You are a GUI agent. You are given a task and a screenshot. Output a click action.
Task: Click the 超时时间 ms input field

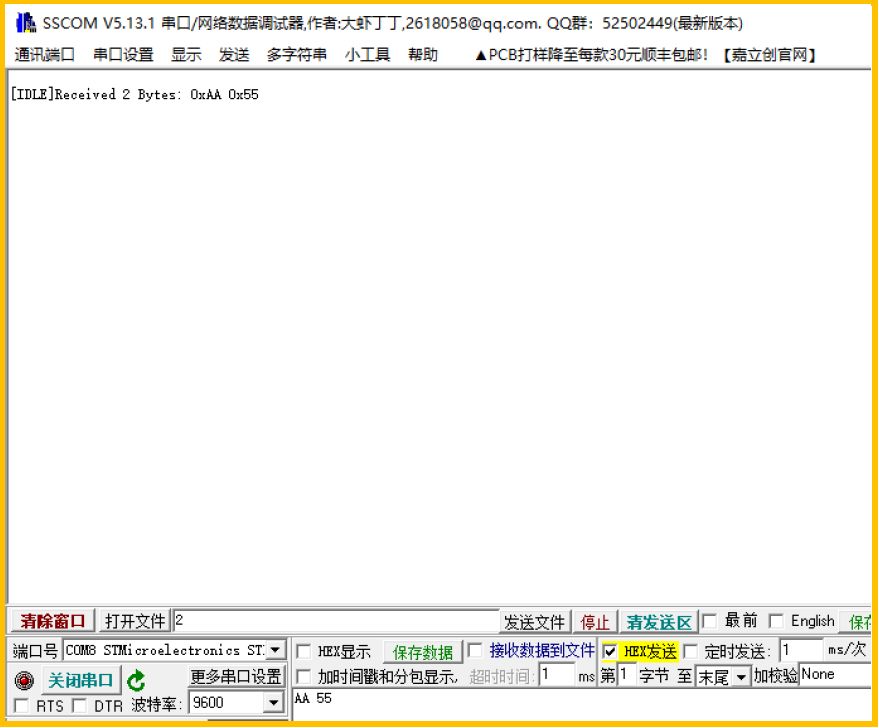(x=557, y=675)
